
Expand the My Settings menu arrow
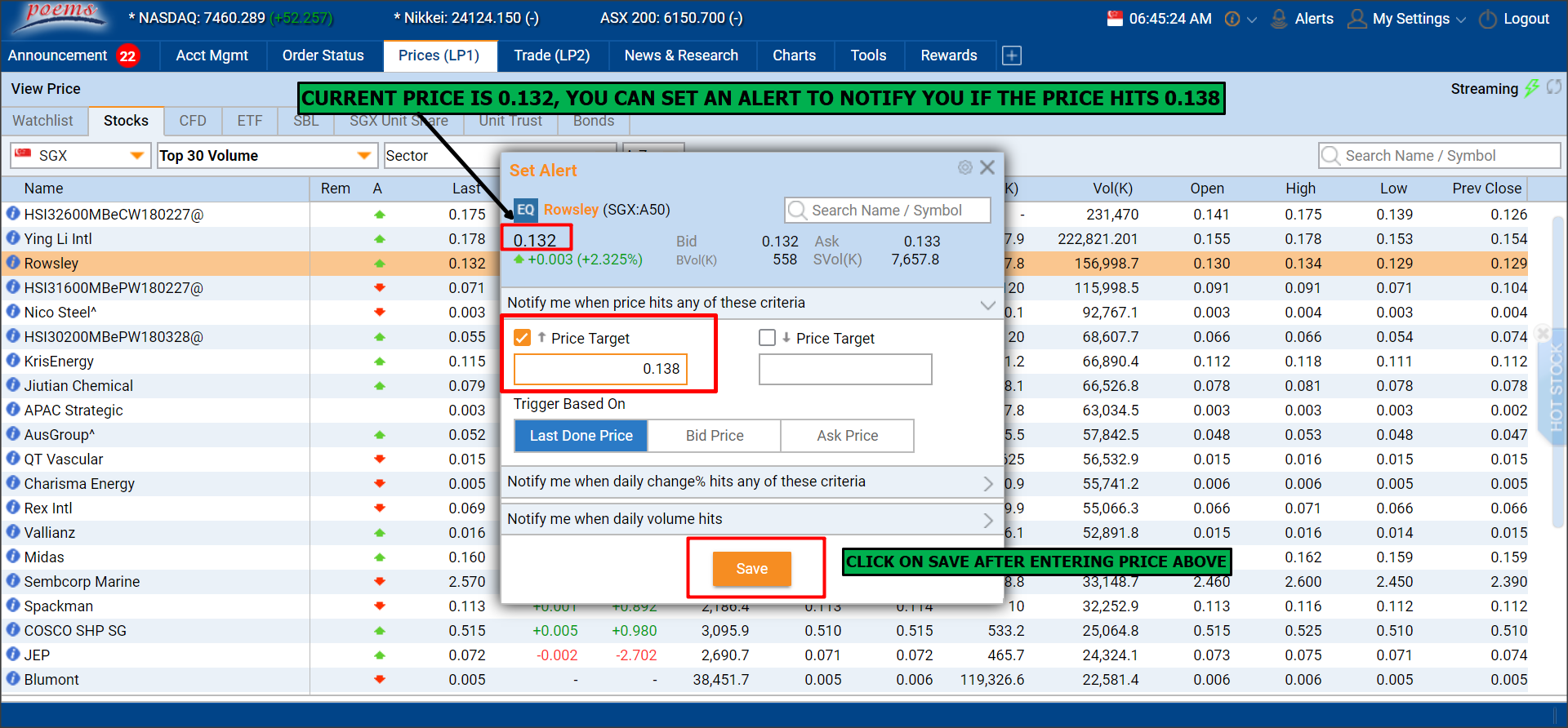[x=1461, y=20]
